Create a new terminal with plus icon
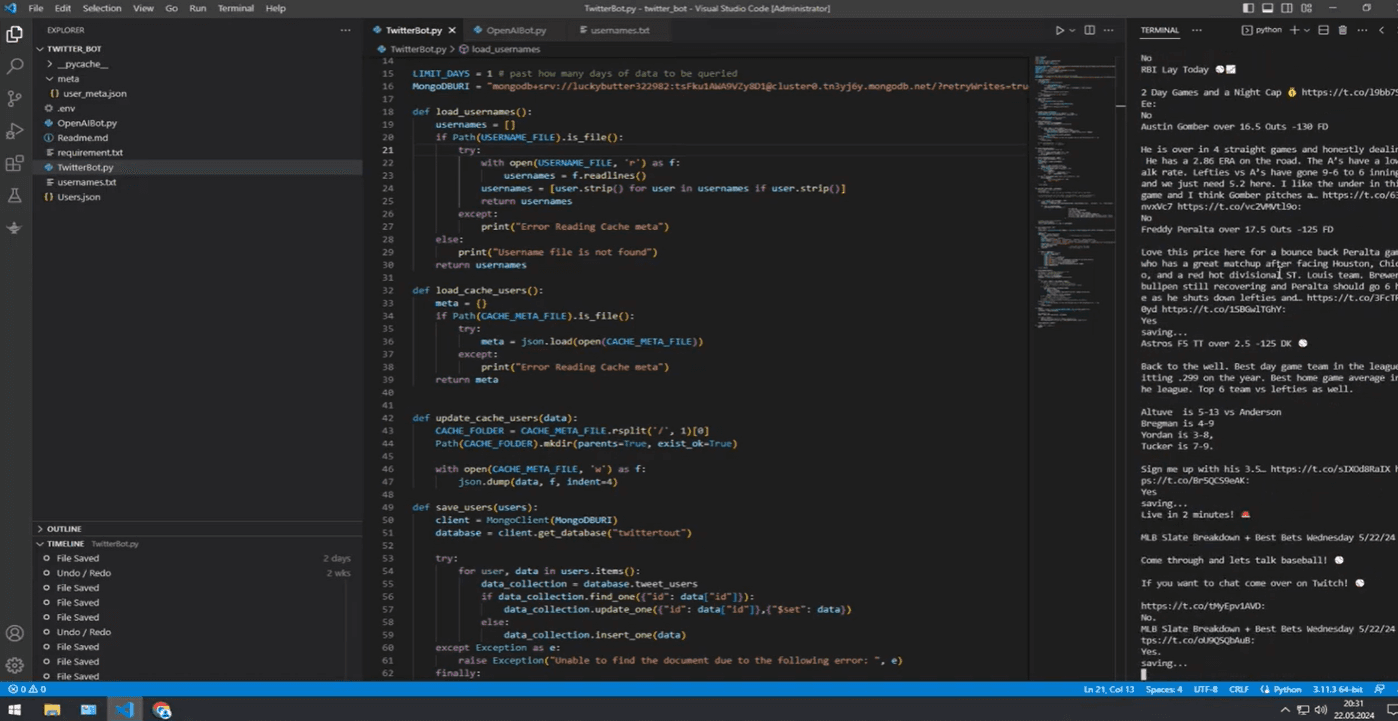Image resolution: width=1398 pixels, height=721 pixels. point(1294,30)
